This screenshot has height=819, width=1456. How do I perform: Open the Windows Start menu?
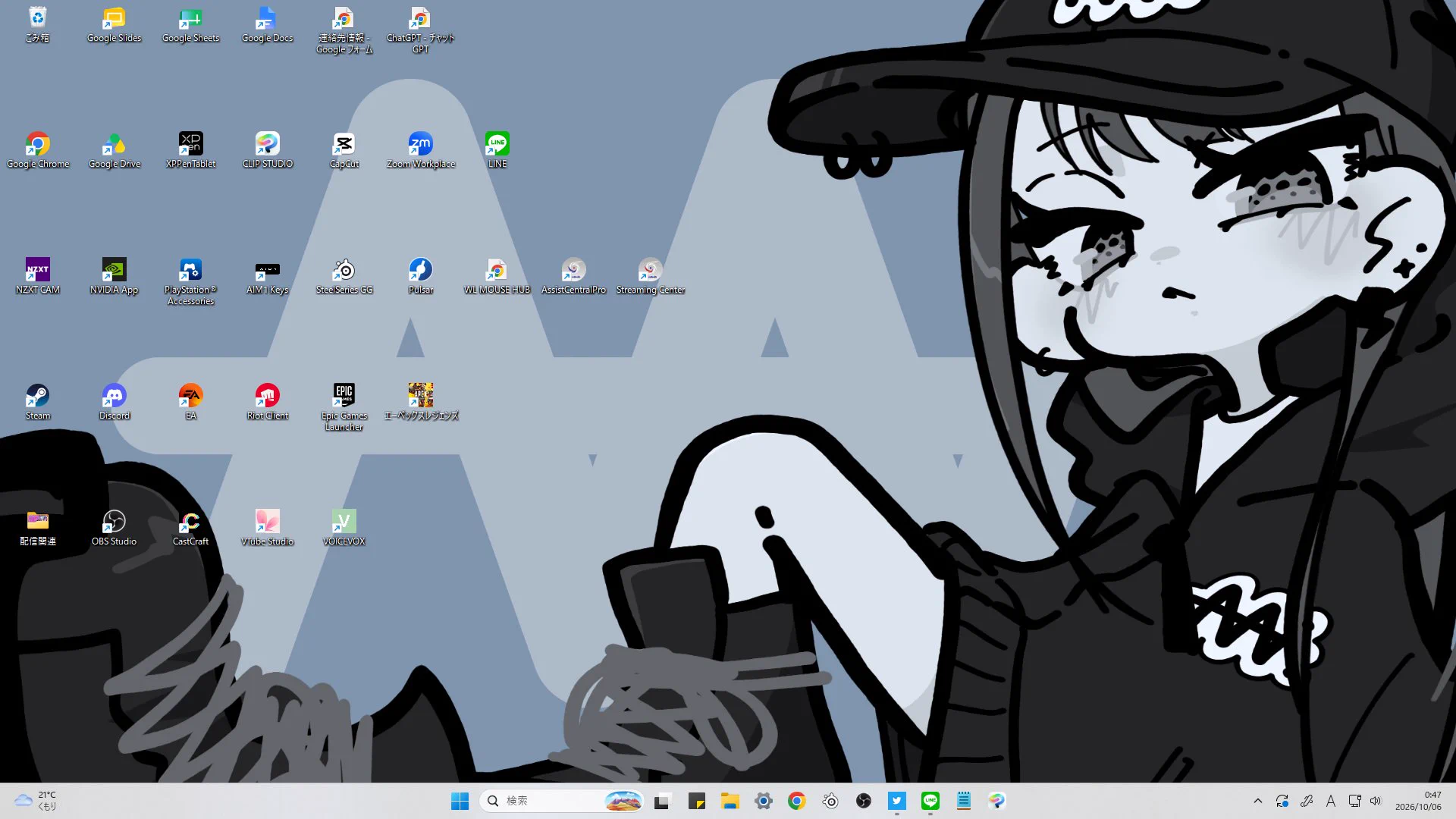coord(460,801)
